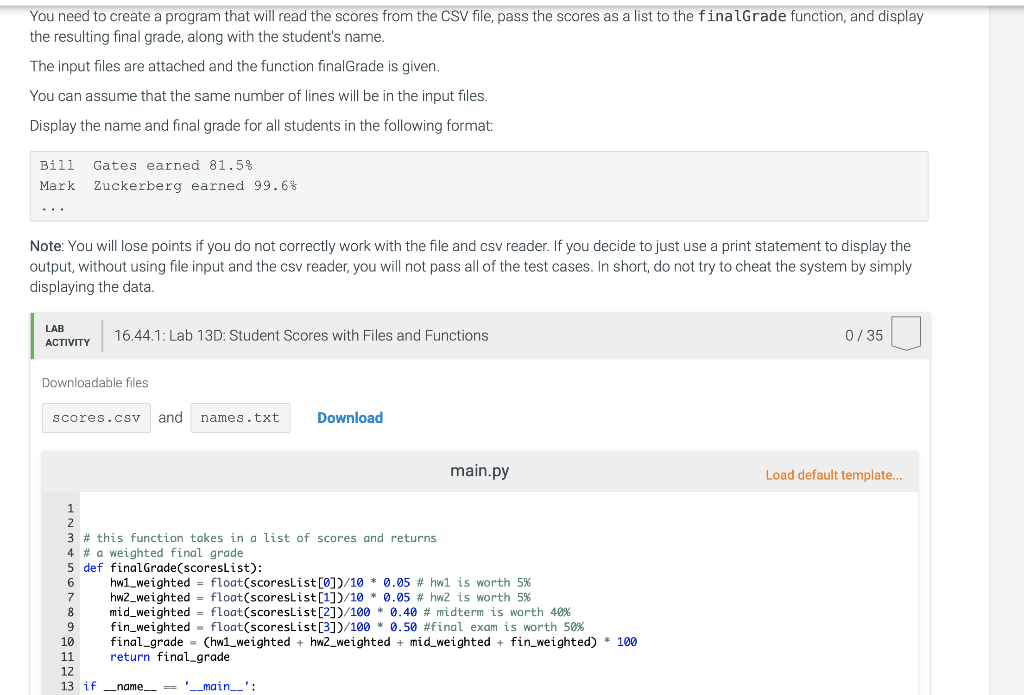Click the Downloadable files heading
This screenshot has width=1024, height=695.
(x=94, y=382)
